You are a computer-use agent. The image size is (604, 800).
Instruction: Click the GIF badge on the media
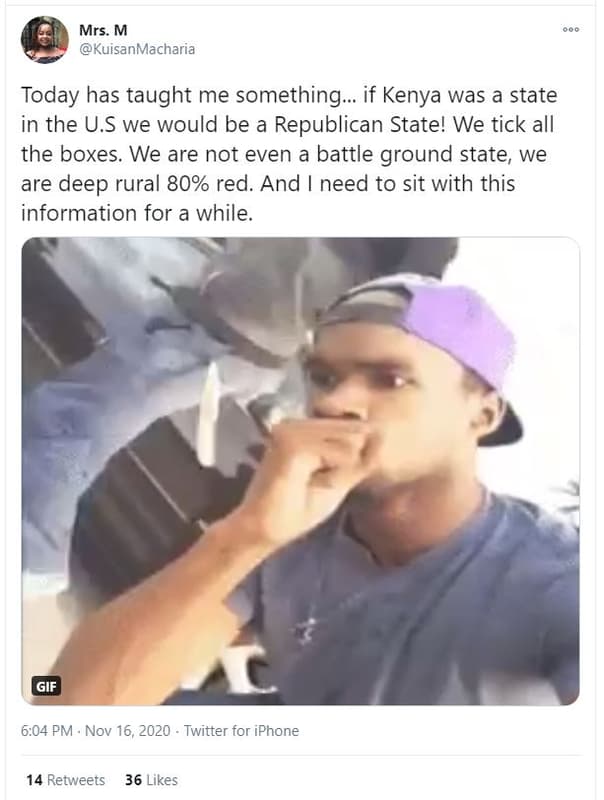(x=46, y=686)
